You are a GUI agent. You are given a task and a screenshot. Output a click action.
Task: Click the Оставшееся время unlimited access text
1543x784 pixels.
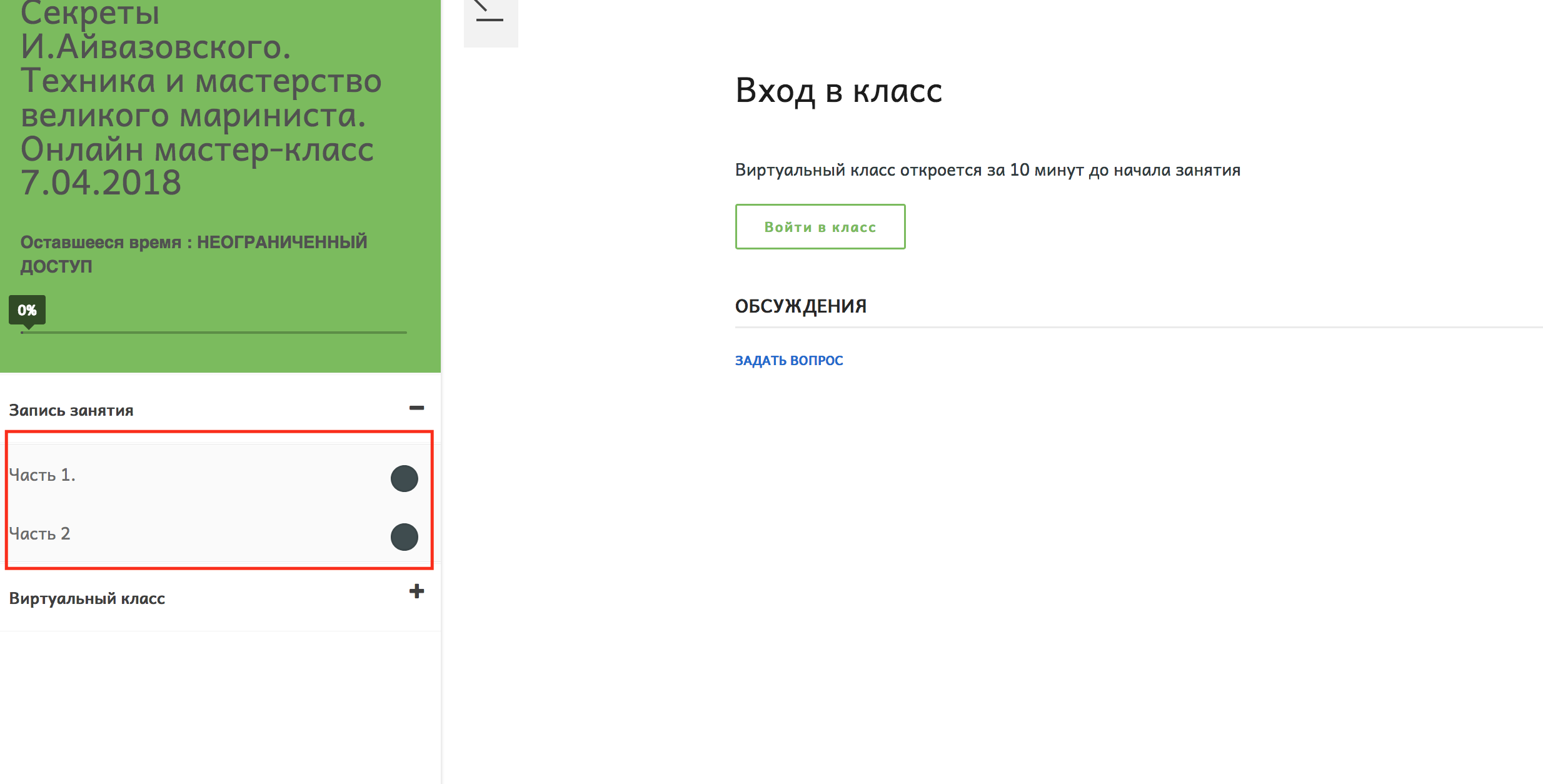click(x=194, y=254)
